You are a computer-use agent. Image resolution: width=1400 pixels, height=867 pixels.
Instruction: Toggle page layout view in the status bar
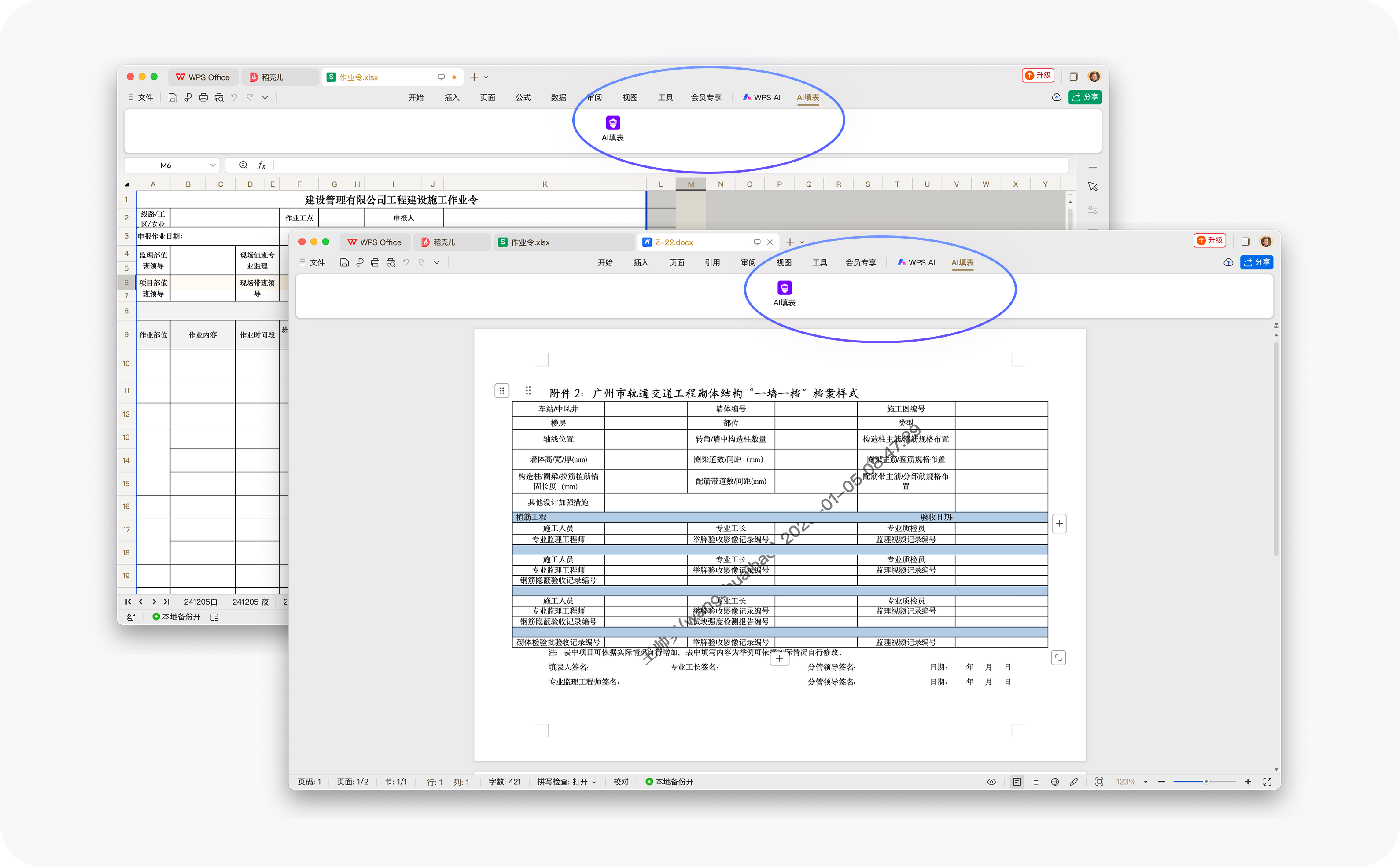point(1016,782)
